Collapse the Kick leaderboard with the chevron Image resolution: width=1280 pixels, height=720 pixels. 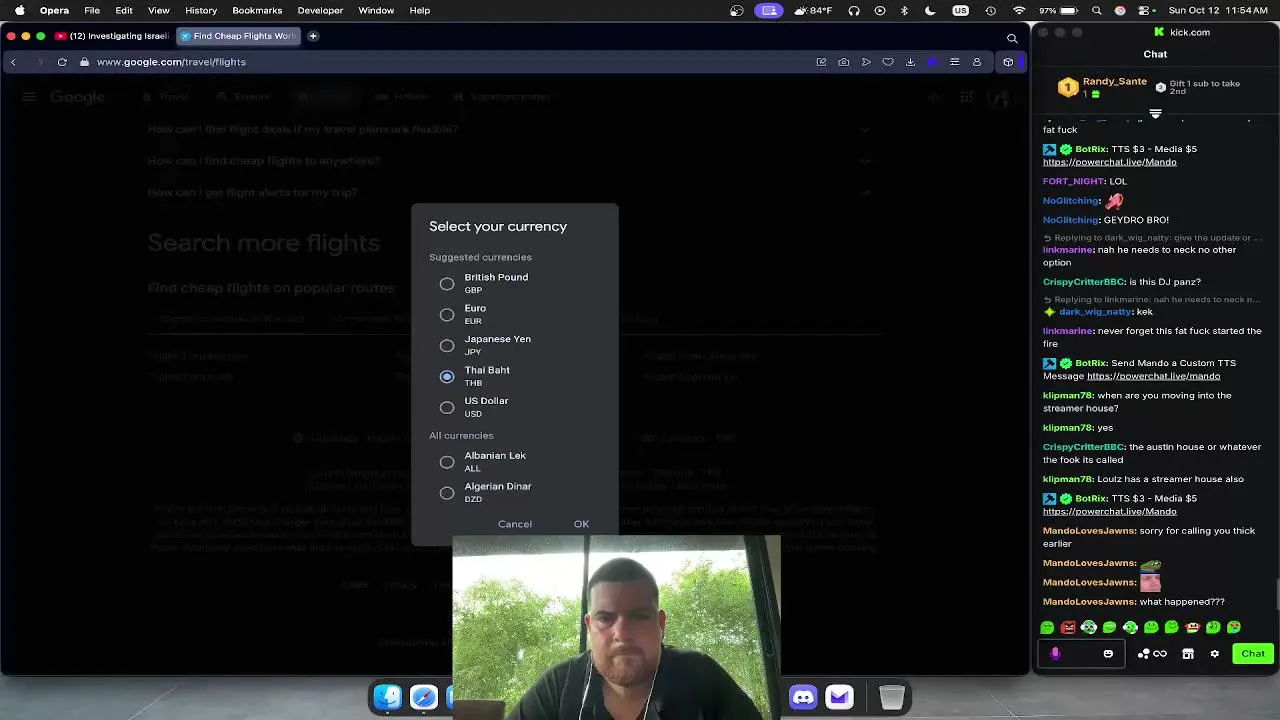coord(1155,113)
